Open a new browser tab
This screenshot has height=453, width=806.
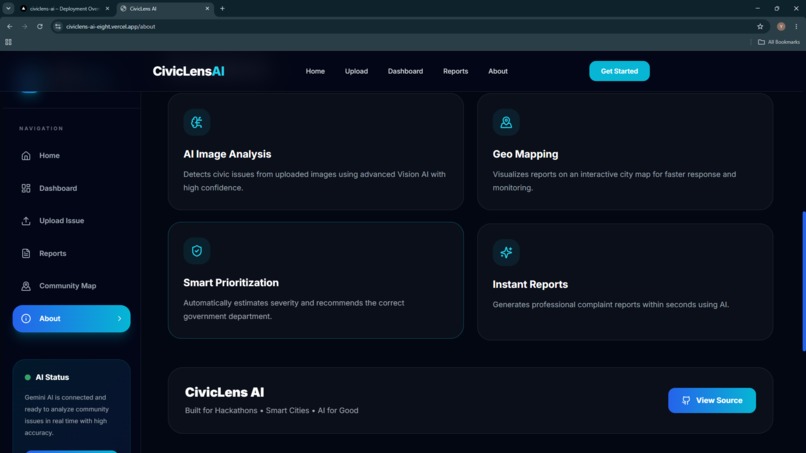(223, 9)
